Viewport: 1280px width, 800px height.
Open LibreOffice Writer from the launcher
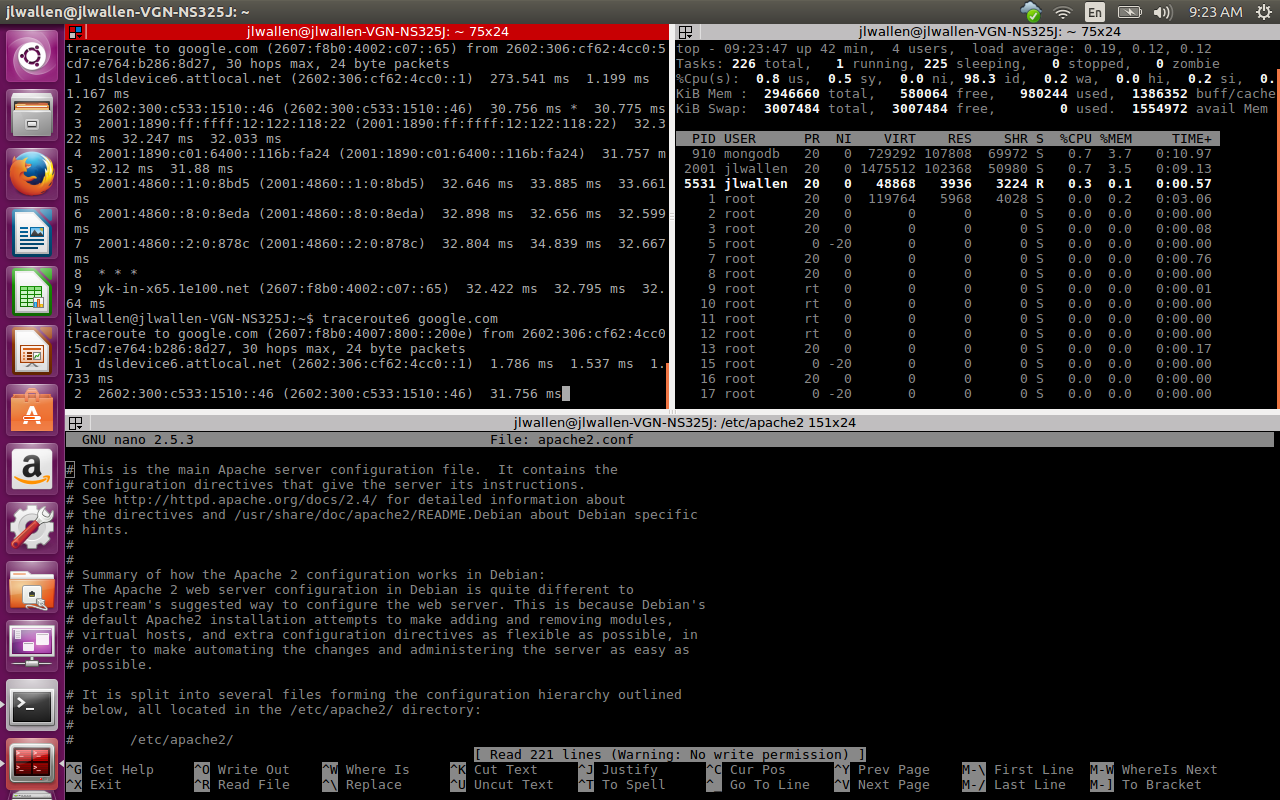tap(33, 233)
